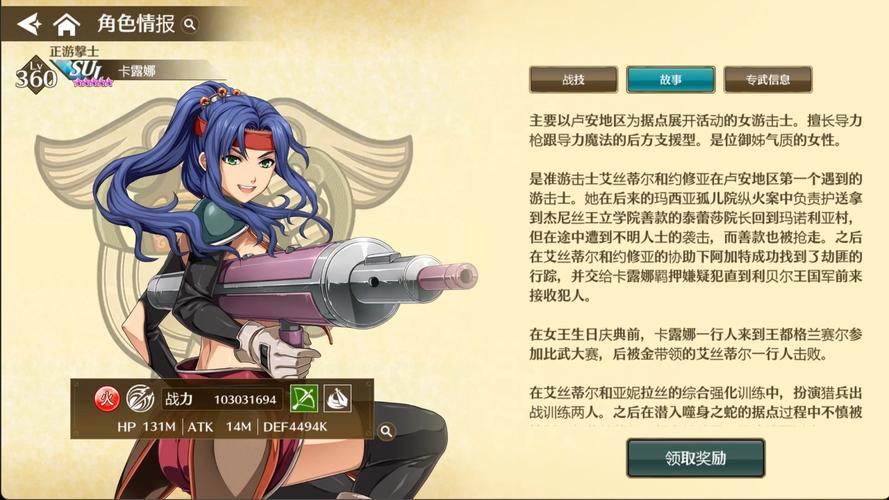Select the green bow weapon icon
889x500 pixels.
tap(304, 399)
